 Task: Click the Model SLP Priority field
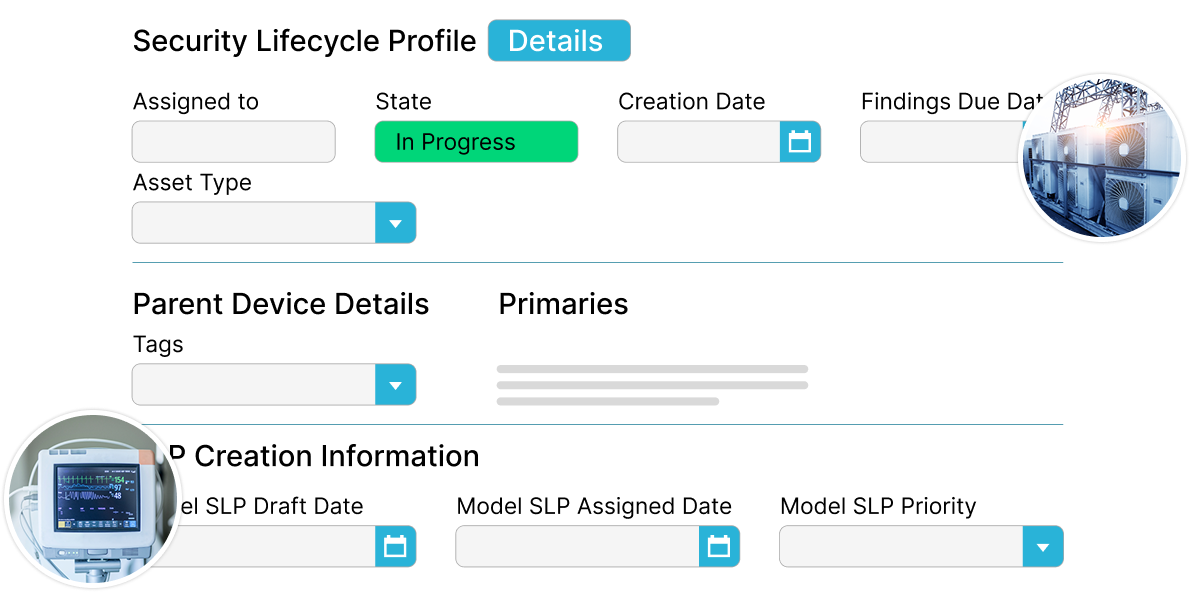coord(900,547)
